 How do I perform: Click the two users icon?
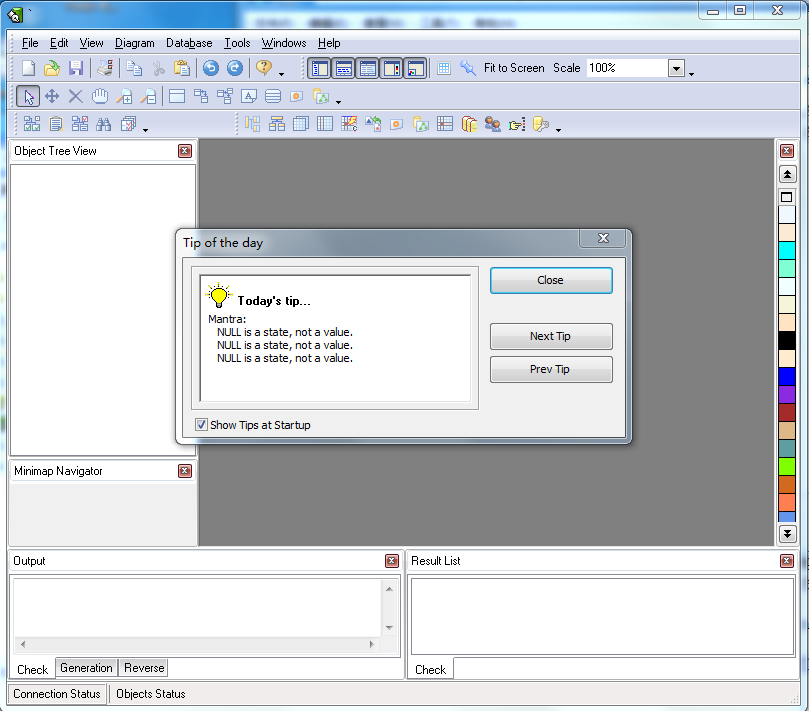pos(493,124)
